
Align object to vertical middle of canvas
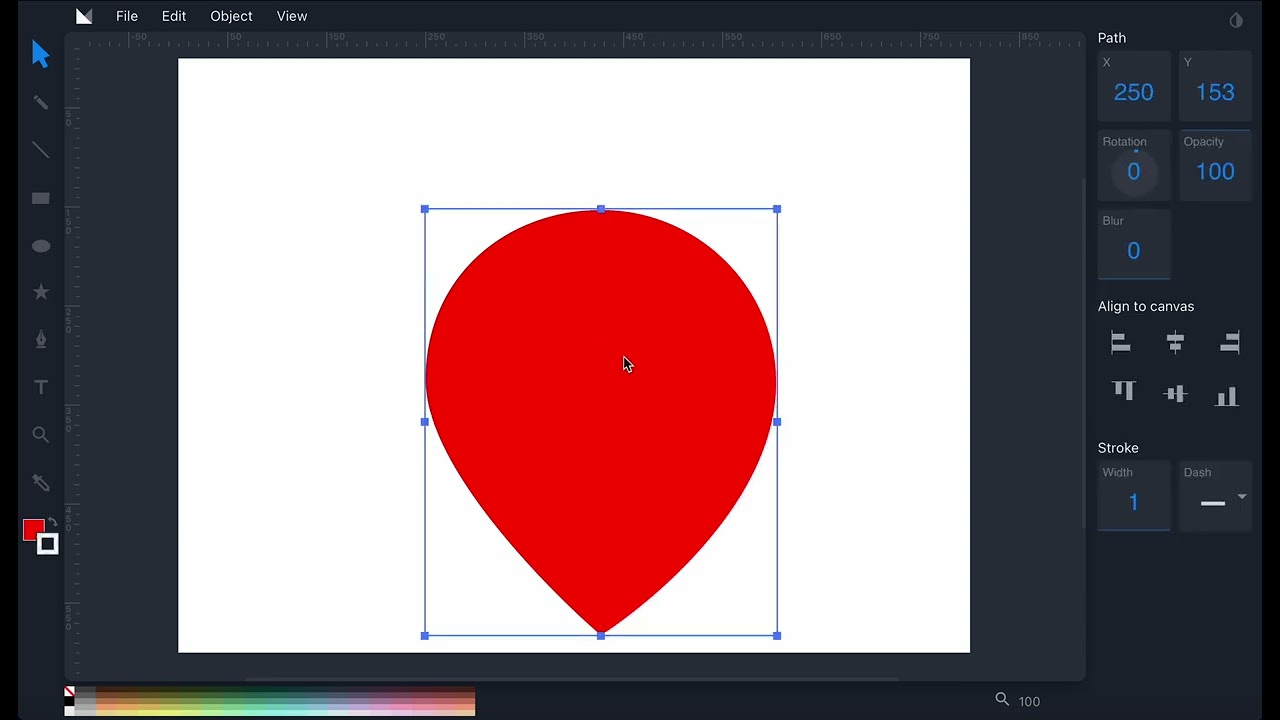[1176, 394]
